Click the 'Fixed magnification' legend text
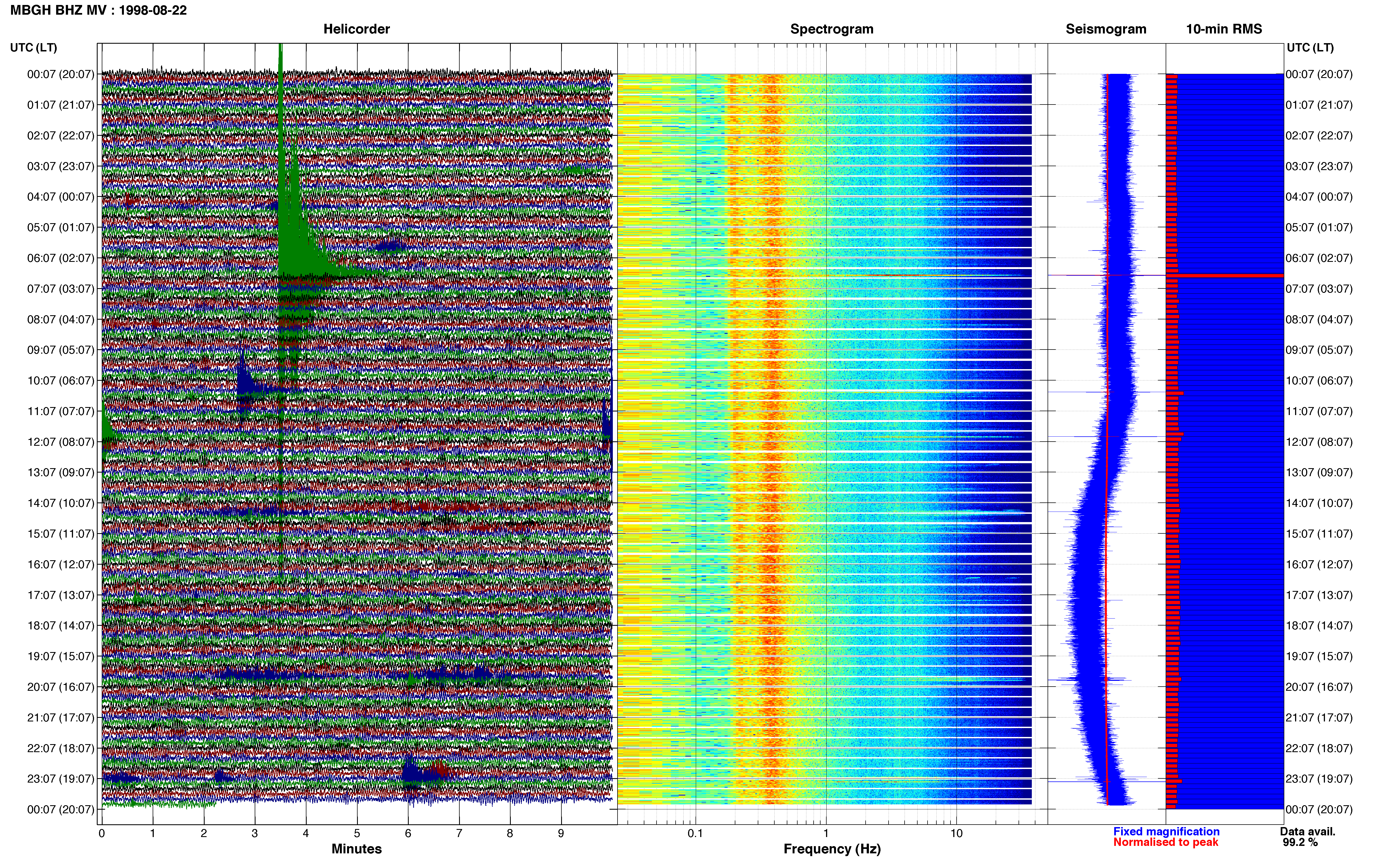Image resolution: width=1388 pixels, height=868 pixels. pos(1166,832)
